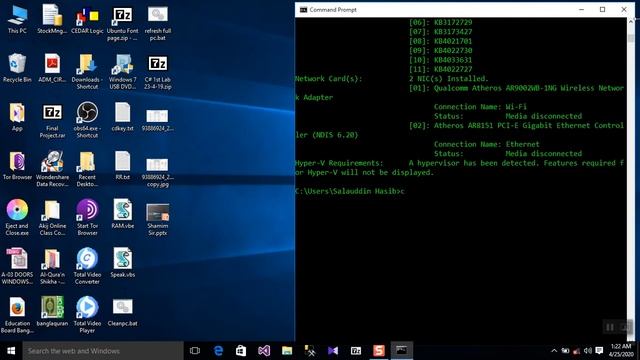Select the Recent Desktop shortcut folder icon

coord(87,169)
